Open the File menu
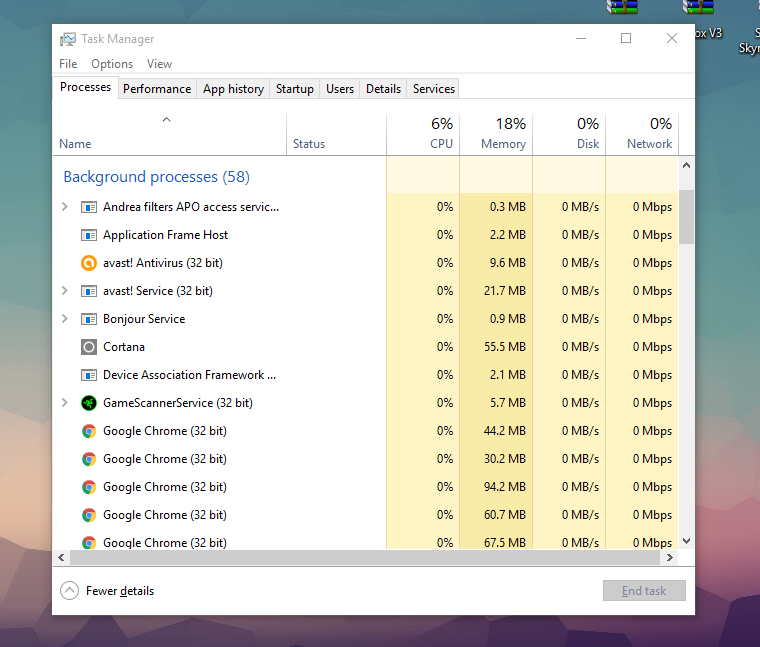The width and height of the screenshot is (760, 647). tap(68, 64)
